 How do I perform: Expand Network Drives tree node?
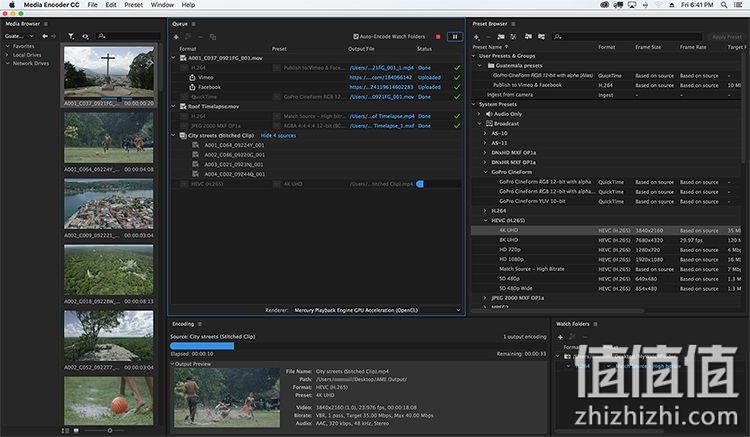8,63
